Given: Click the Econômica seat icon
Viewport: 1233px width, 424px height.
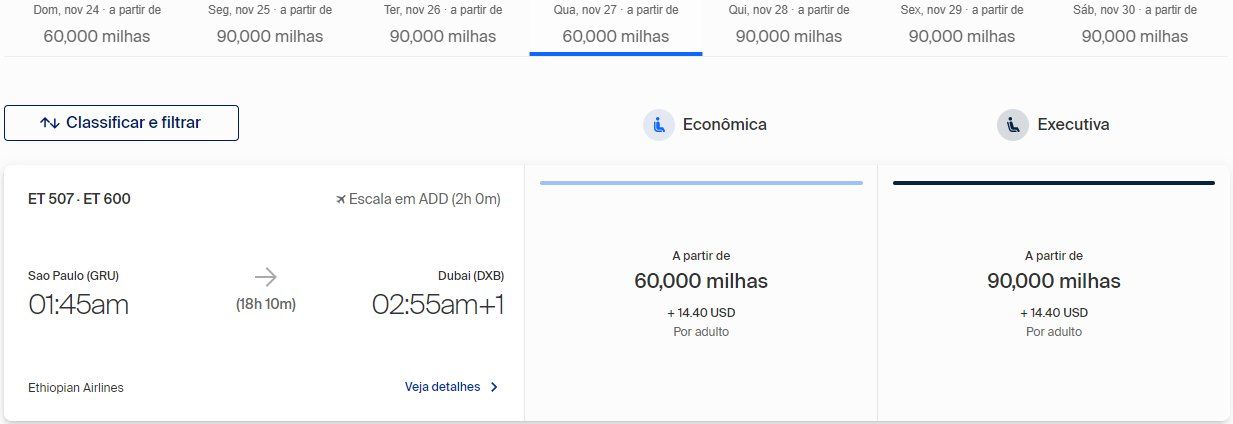Looking at the screenshot, I should [x=659, y=125].
